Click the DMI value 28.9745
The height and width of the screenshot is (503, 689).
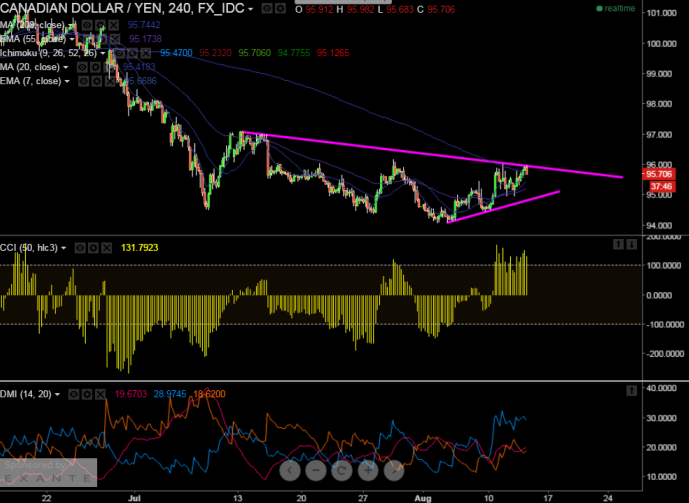[170, 394]
